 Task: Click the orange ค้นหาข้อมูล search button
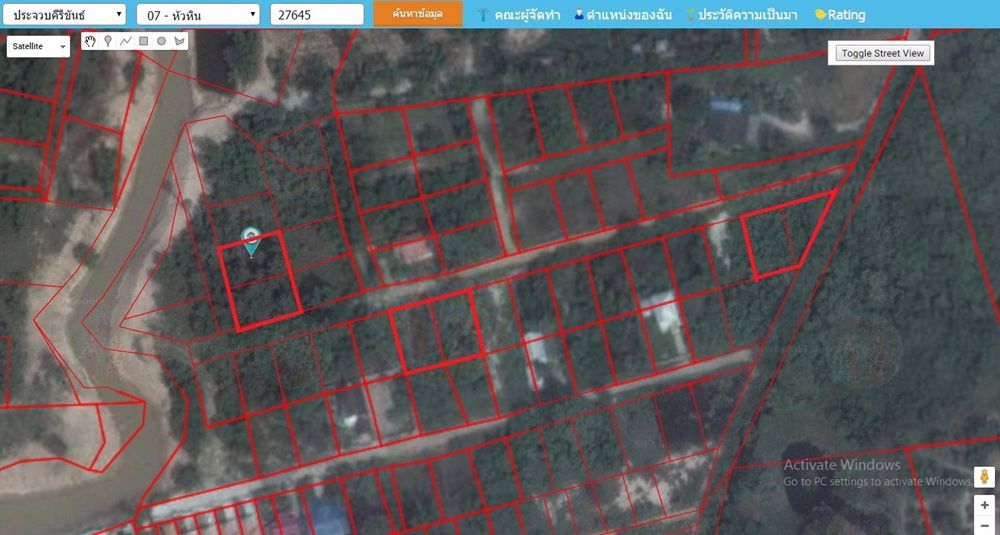click(x=418, y=14)
